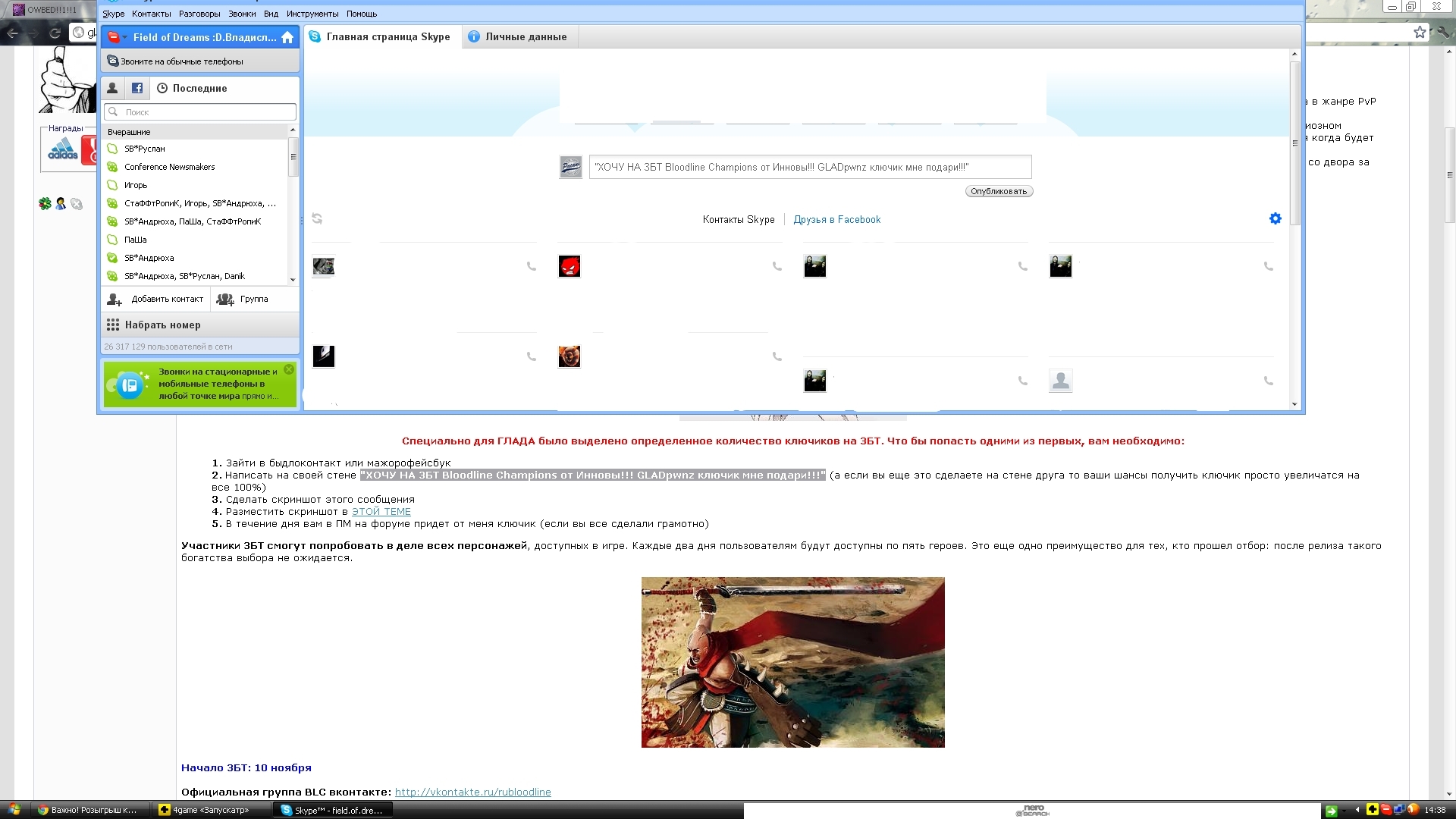Switch to the contacts list person icon
Image resolution: width=1456 pixels, height=819 pixels.
point(112,88)
